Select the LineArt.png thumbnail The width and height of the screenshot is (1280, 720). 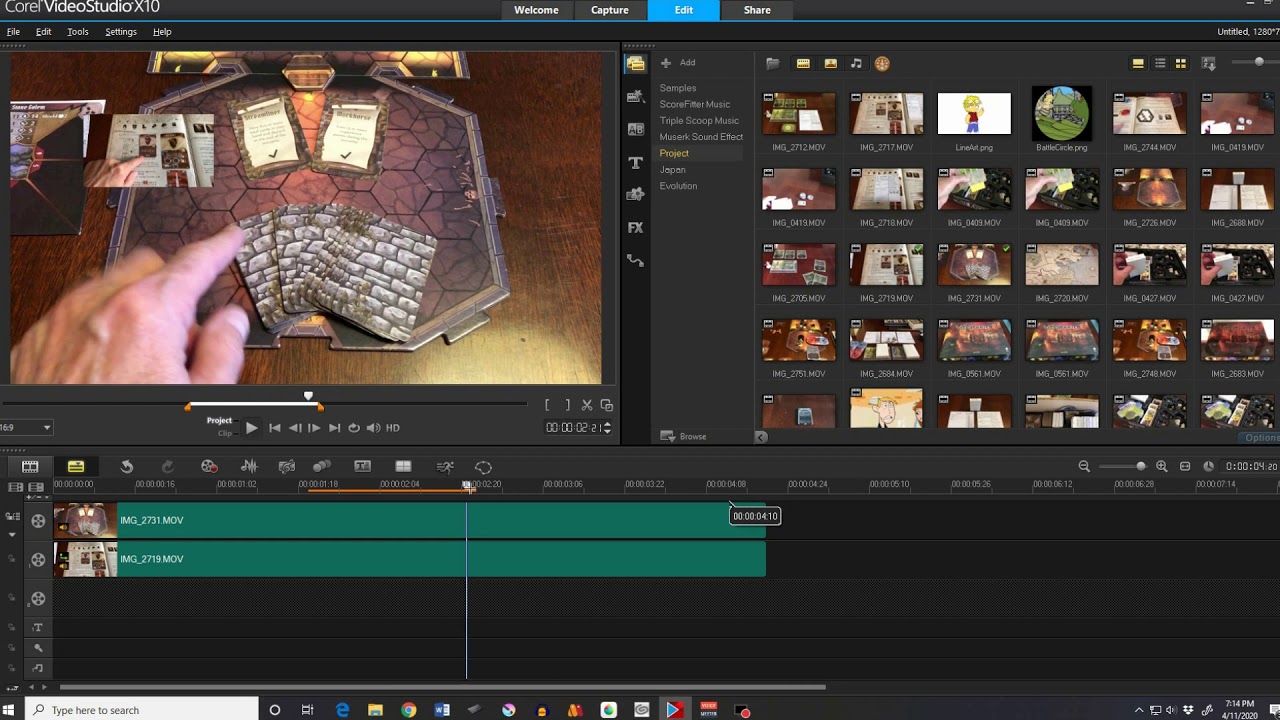tap(974, 114)
